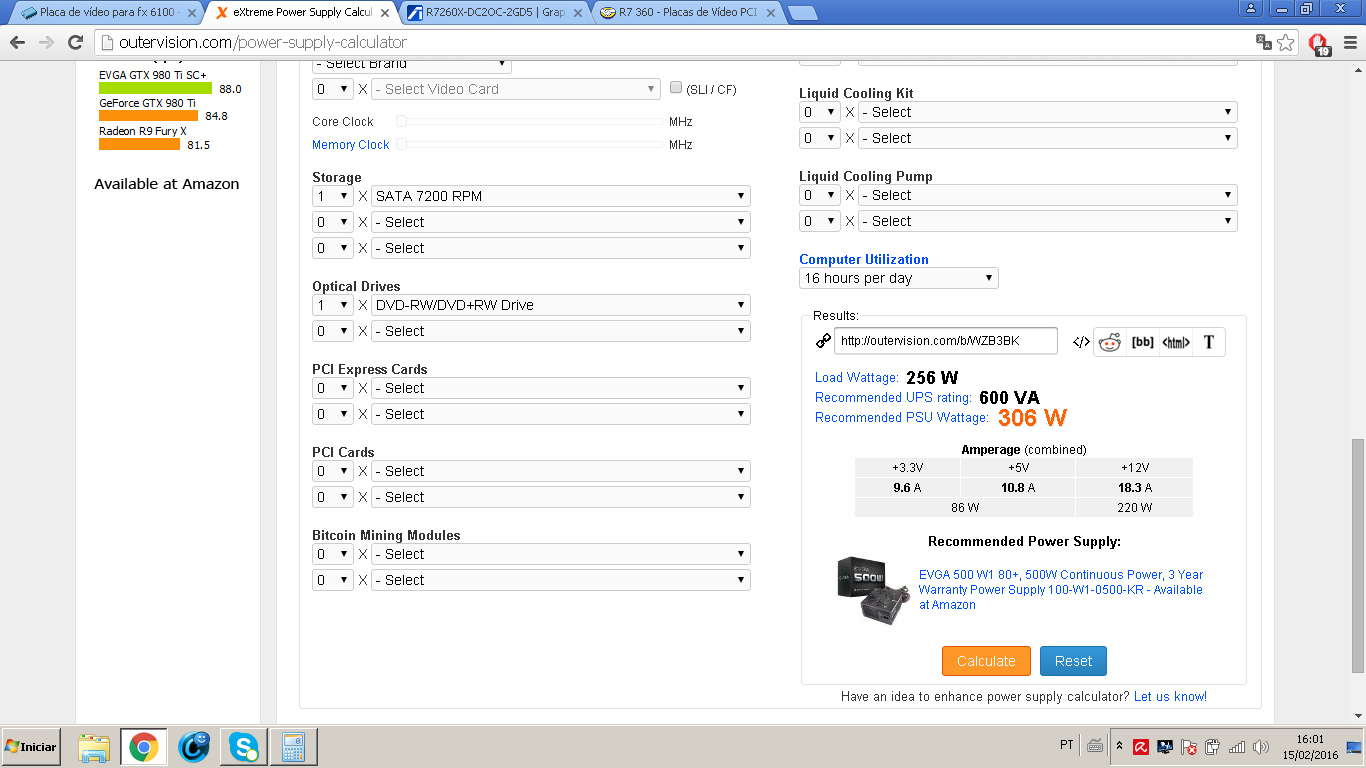Image resolution: width=1366 pixels, height=768 pixels.
Task: Open the Computer Utilization hours dropdown
Action: pyautogui.click(x=899, y=278)
